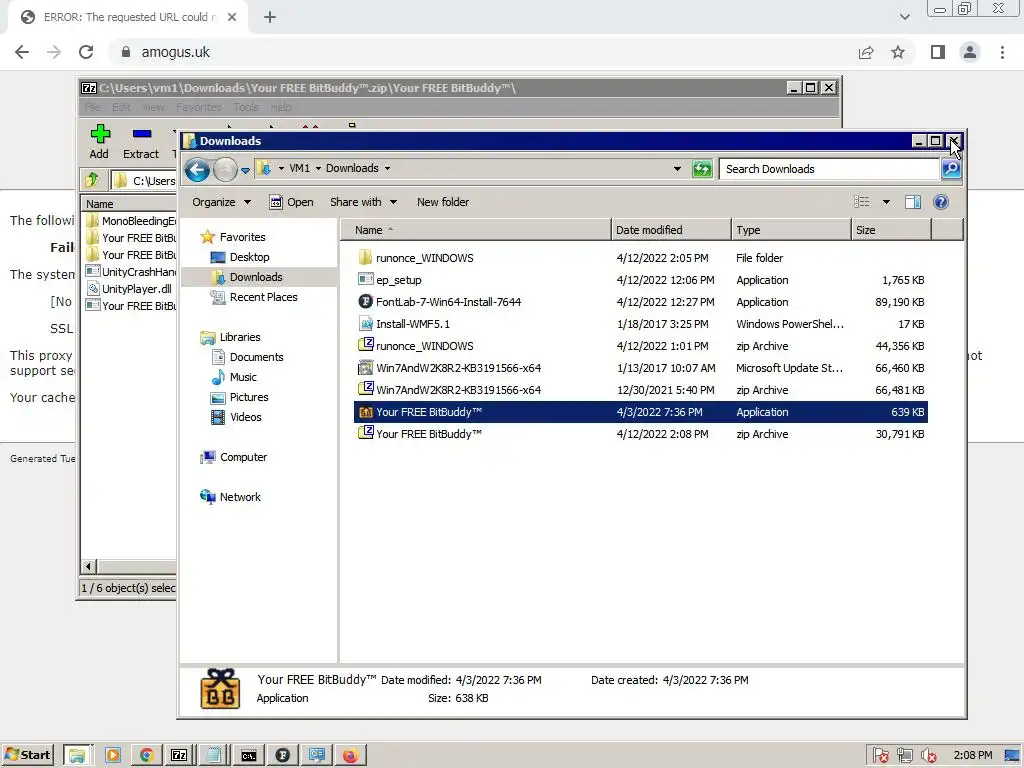The image size is (1024, 768).
Task: Click the Add button in 7-Zip window
Action: click(x=99, y=142)
